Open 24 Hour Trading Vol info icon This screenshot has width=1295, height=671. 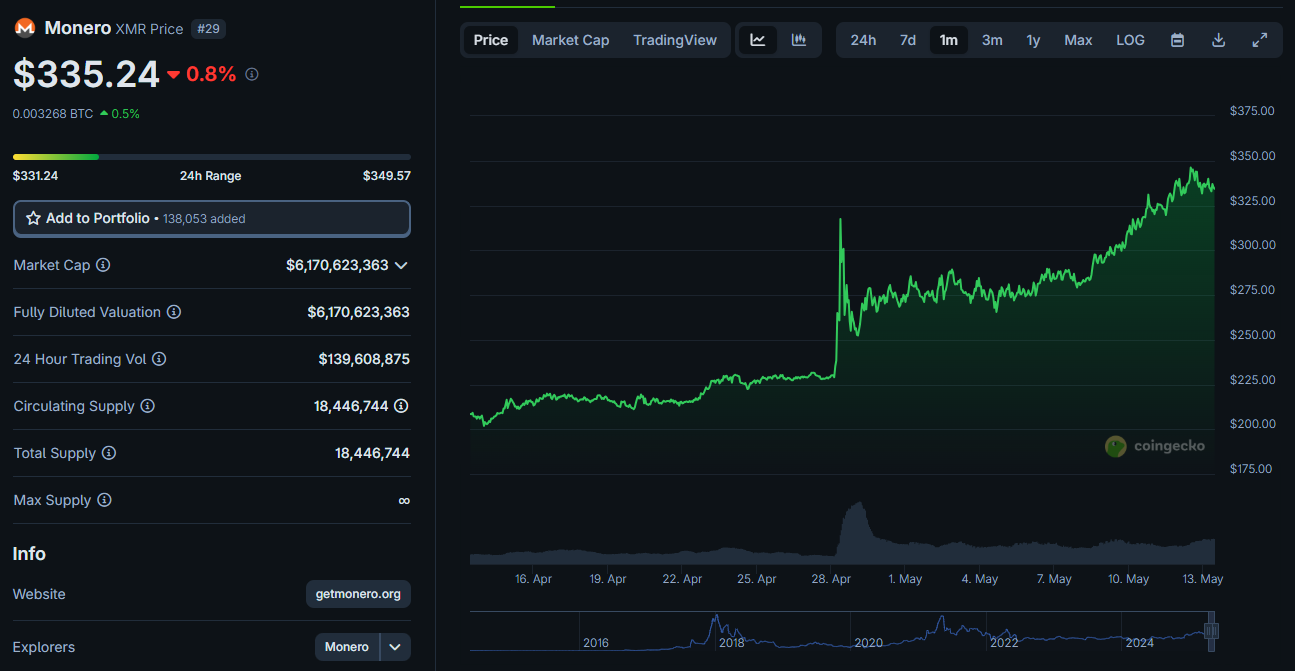click(x=159, y=359)
